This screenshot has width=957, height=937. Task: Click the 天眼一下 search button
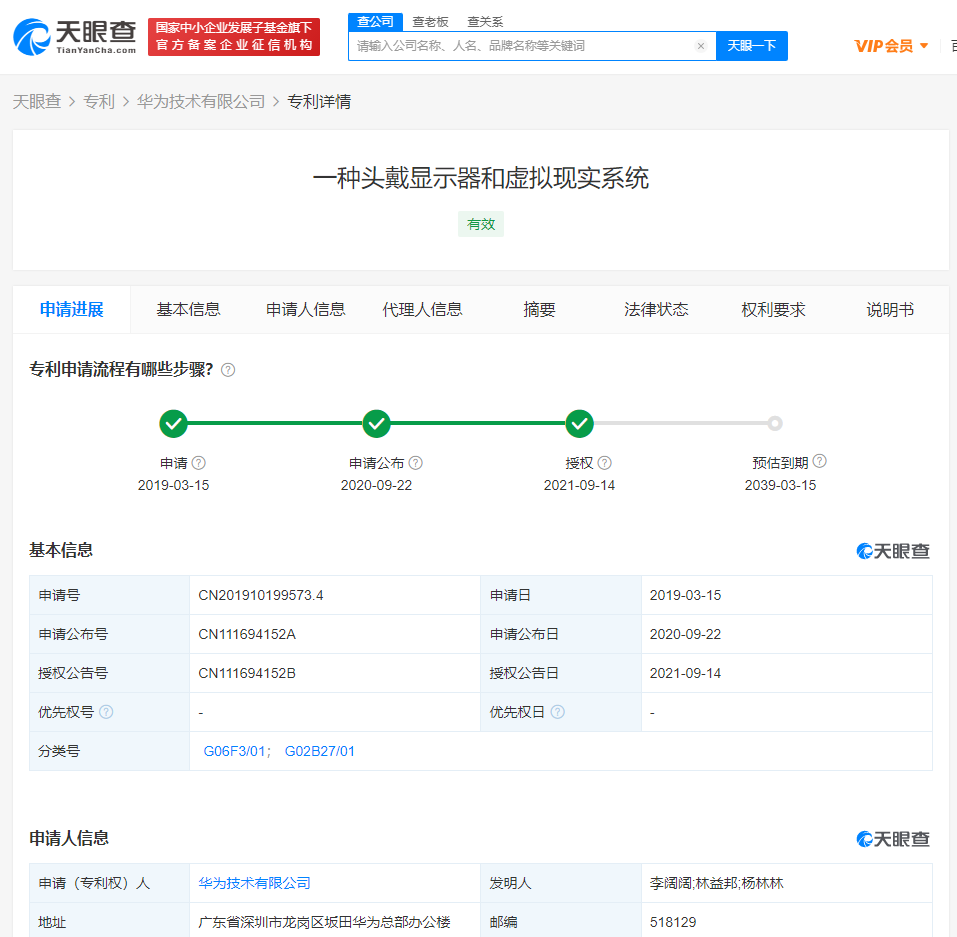tap(752, 46)
